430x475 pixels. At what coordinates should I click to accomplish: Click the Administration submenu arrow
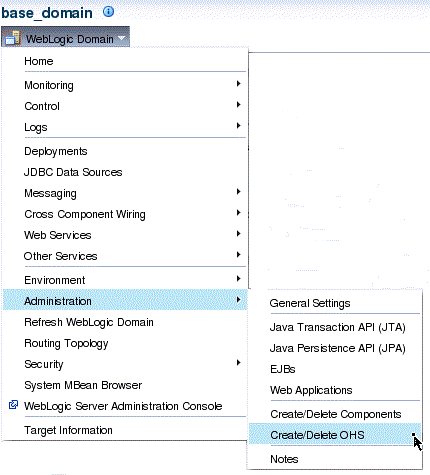[238, 300]
